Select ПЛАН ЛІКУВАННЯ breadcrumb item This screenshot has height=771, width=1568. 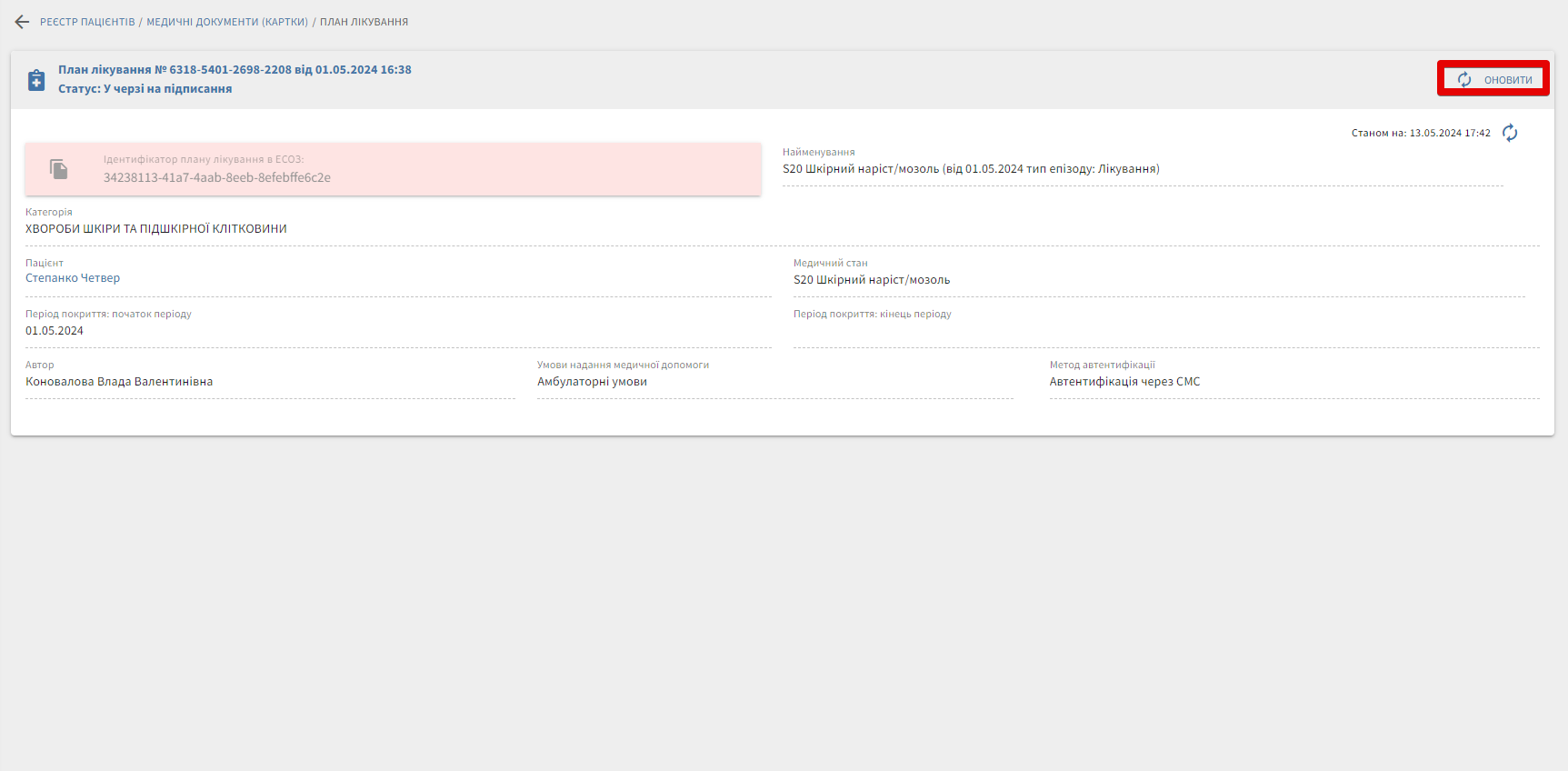pyautogui.click(x=364, y=22)
